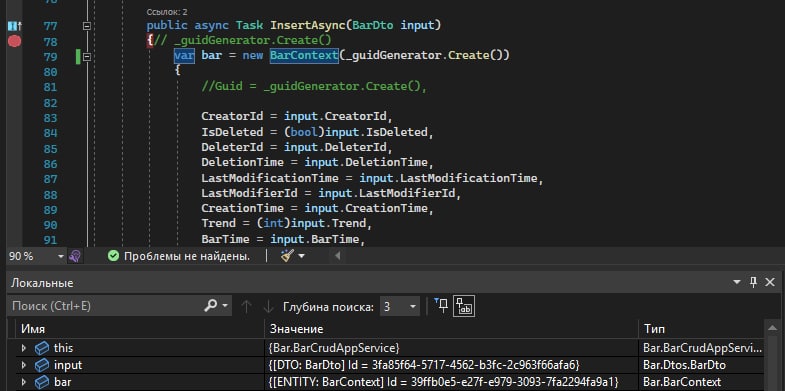Expand the "input" variable row
This screenshot has height=391, width=785.
click(x=24, y=365)
